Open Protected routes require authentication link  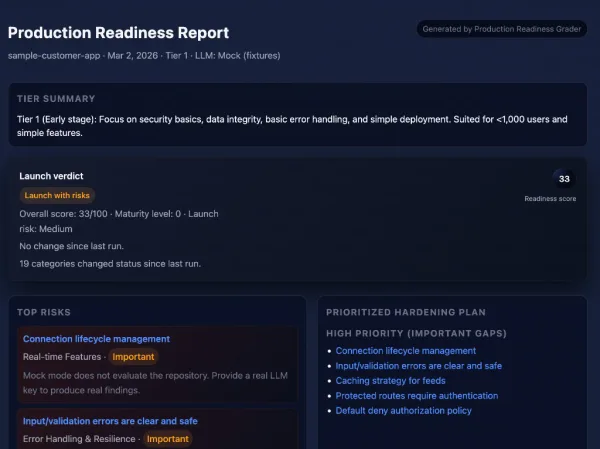(417, 396)
